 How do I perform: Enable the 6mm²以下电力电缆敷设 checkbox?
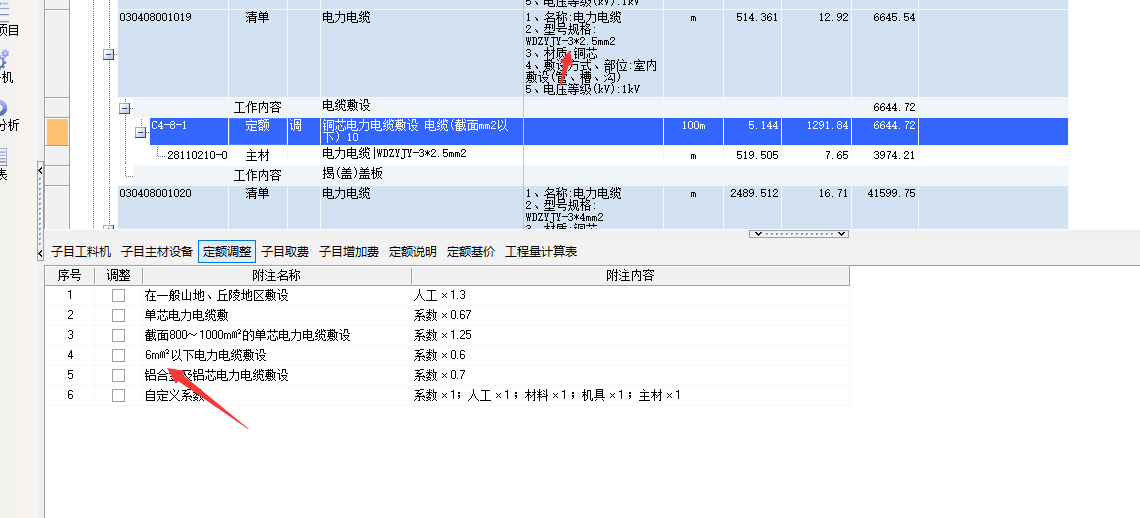click(x=119, y=356)
